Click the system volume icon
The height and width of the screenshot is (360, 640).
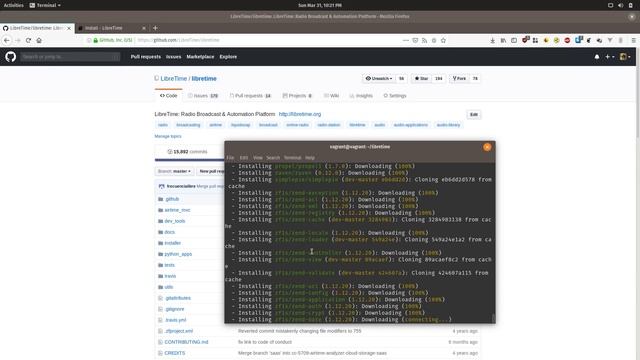[620, 5]
